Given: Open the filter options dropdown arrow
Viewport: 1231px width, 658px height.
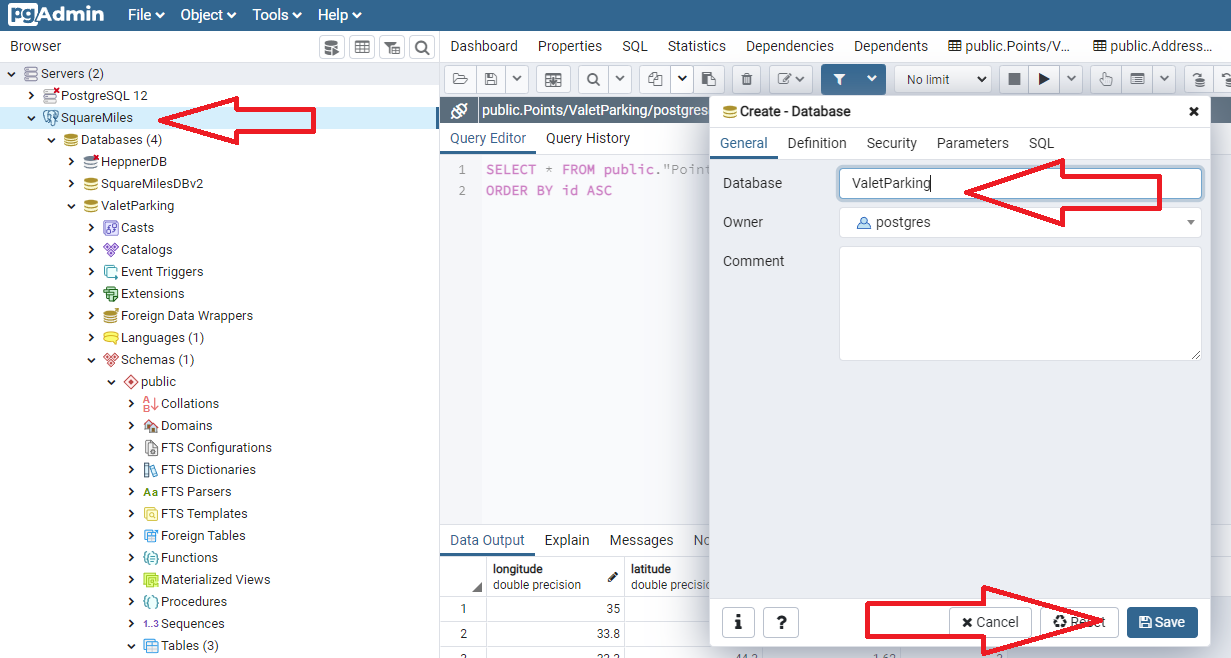Looking at the screenshot, I should pyautogui.click(x=872, y=79).
